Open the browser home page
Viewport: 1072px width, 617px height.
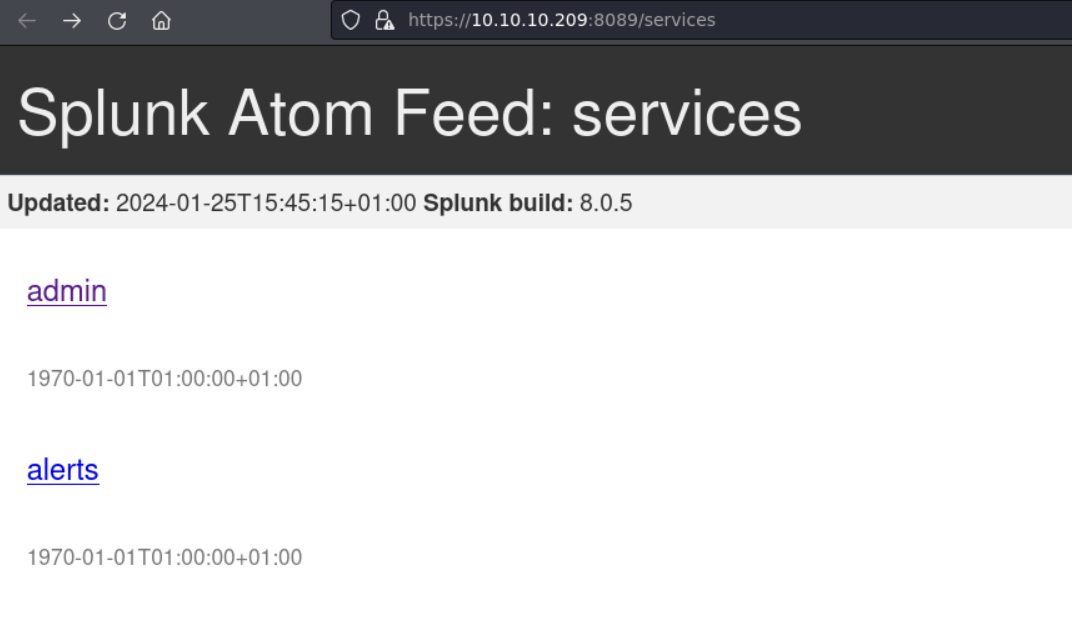tap(161, 21)
